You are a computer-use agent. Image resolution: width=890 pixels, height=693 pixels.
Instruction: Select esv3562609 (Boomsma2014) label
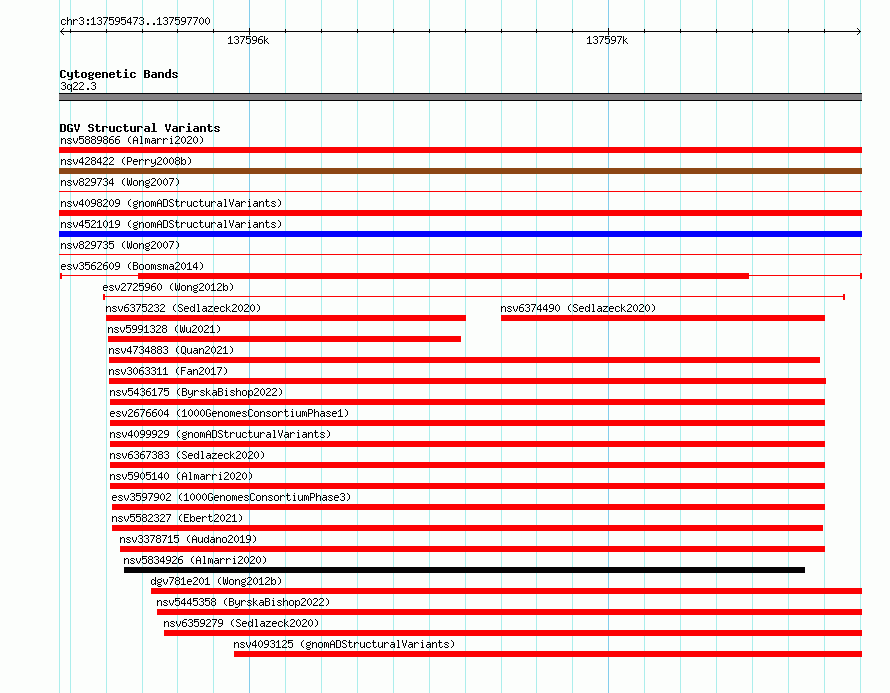click(132, 266)
